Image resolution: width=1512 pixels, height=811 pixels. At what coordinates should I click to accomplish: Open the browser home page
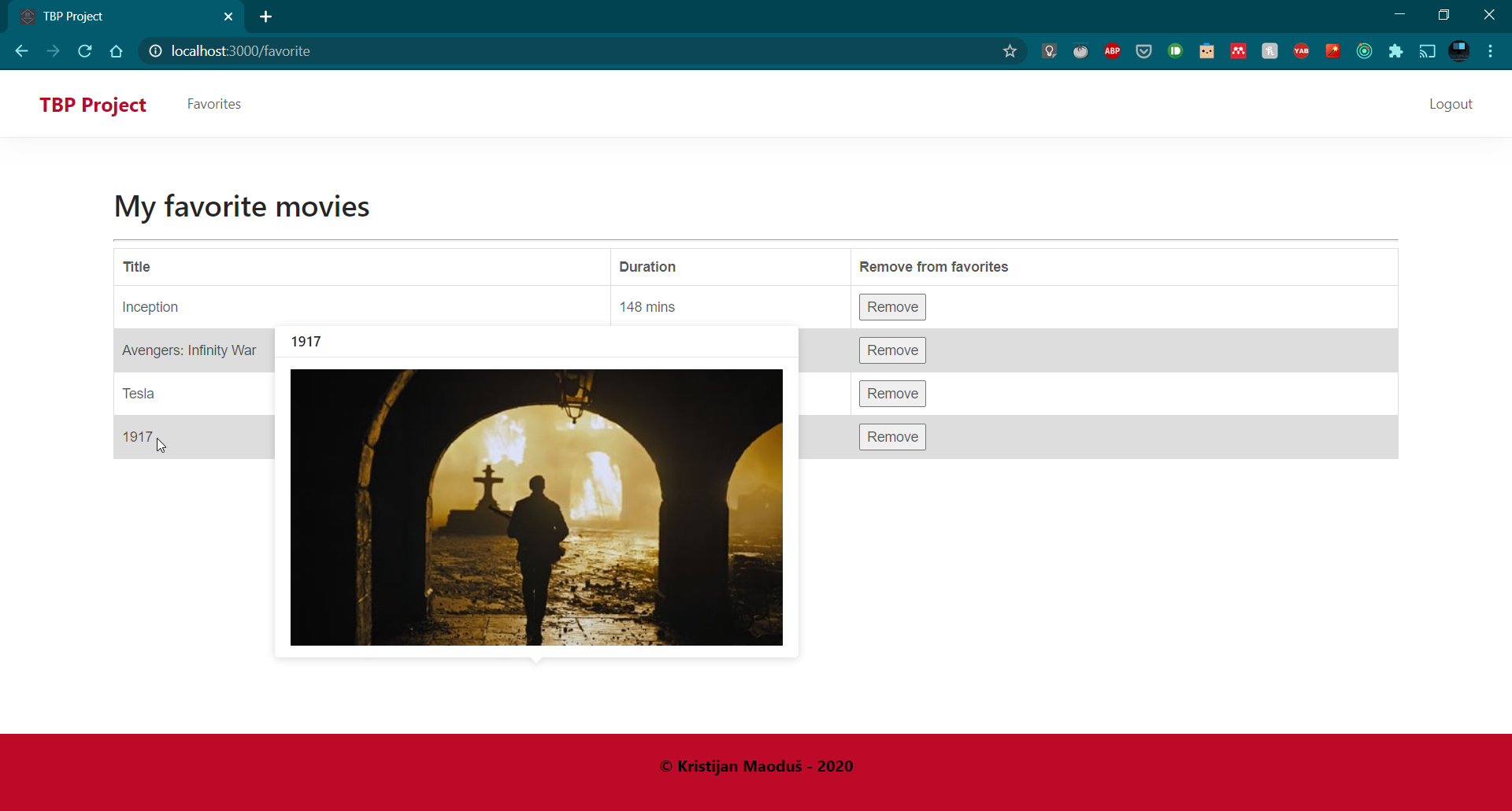[117, 51]
